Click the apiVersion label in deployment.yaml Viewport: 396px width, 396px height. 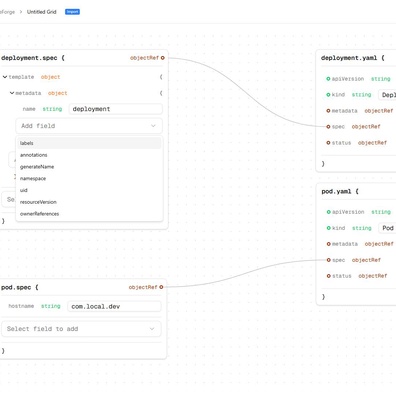pos(348,79)
